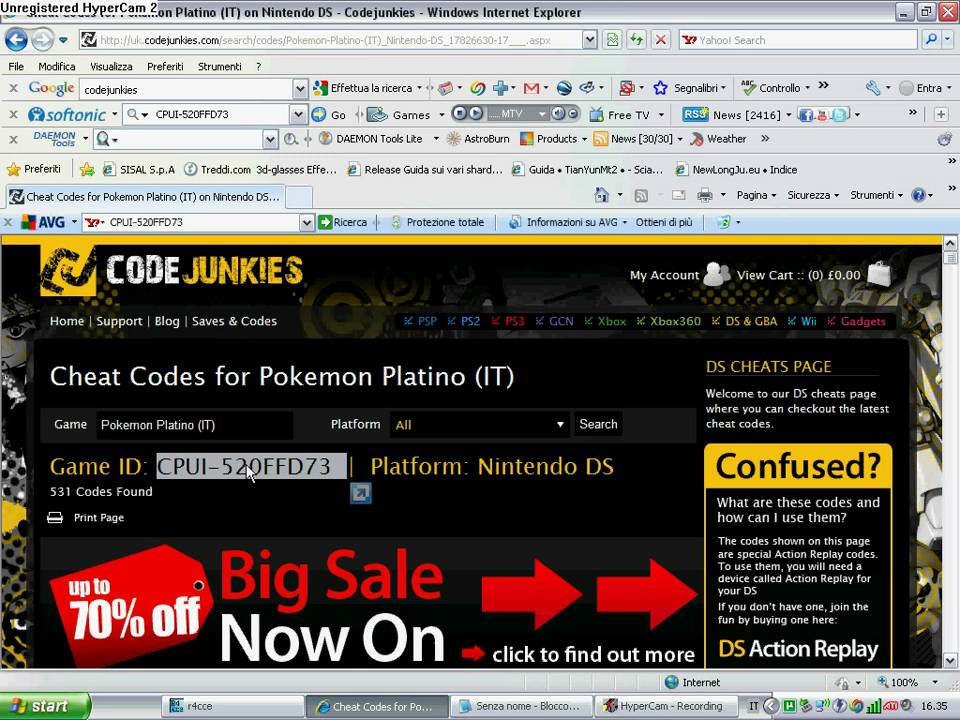Click the Home page house icon
The image size is (960, 720).
[602, 195]
